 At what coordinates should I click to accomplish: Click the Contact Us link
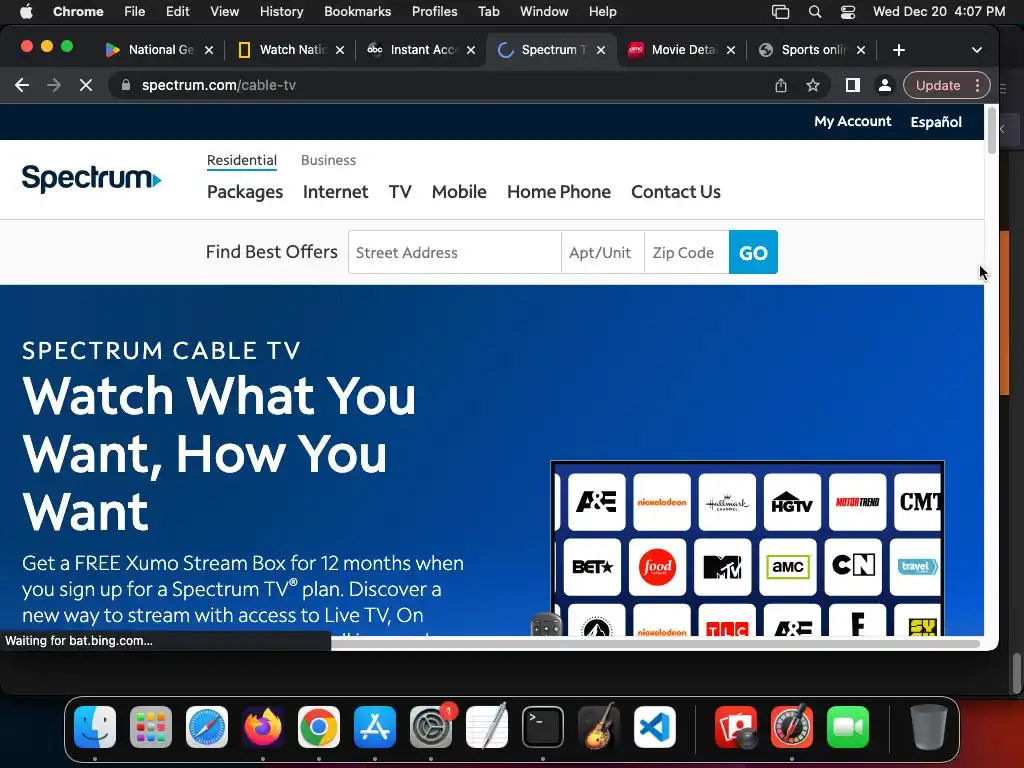[x=676, y=191]
